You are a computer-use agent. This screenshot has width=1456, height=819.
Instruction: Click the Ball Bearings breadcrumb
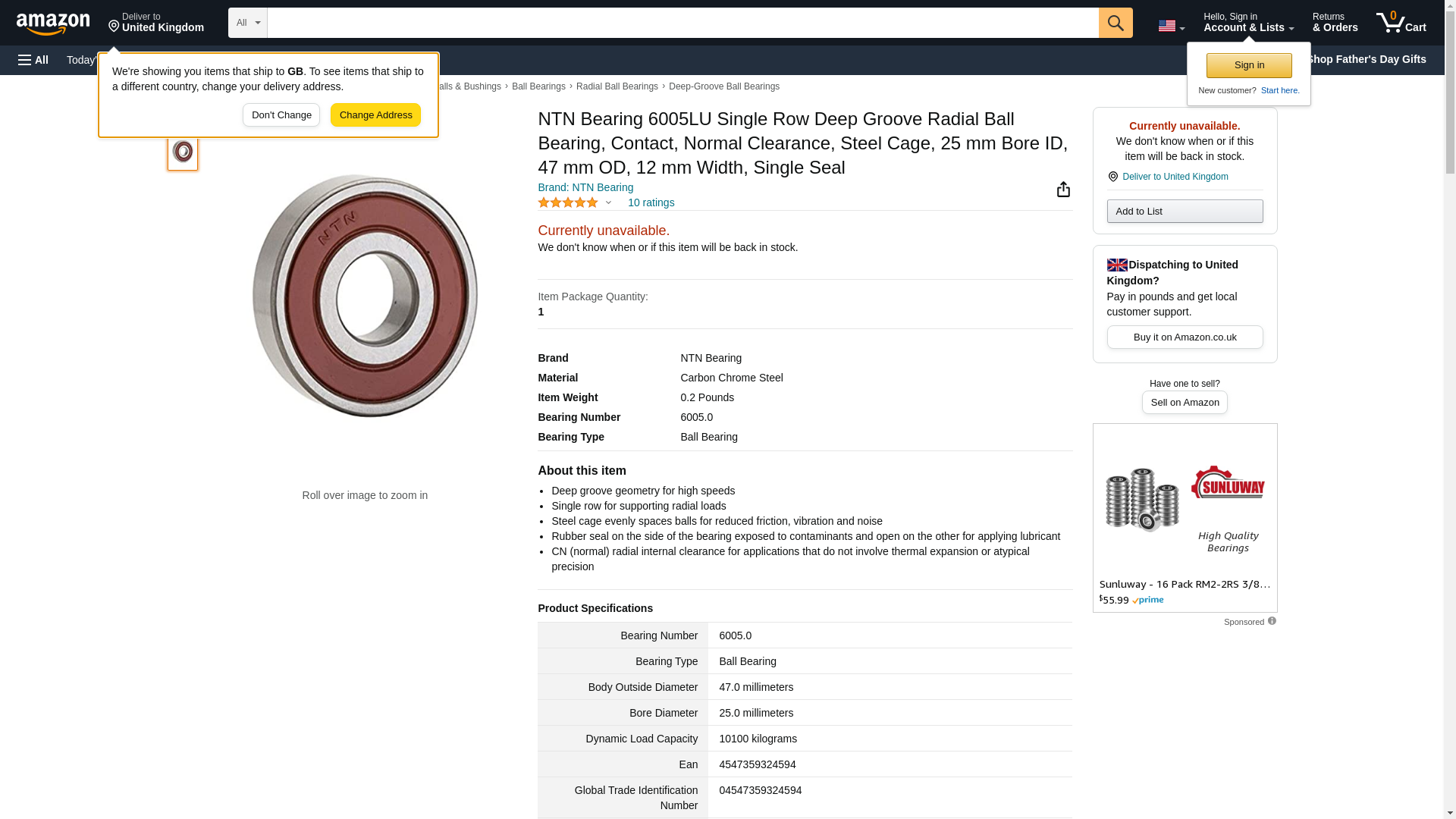coord(538,86)
